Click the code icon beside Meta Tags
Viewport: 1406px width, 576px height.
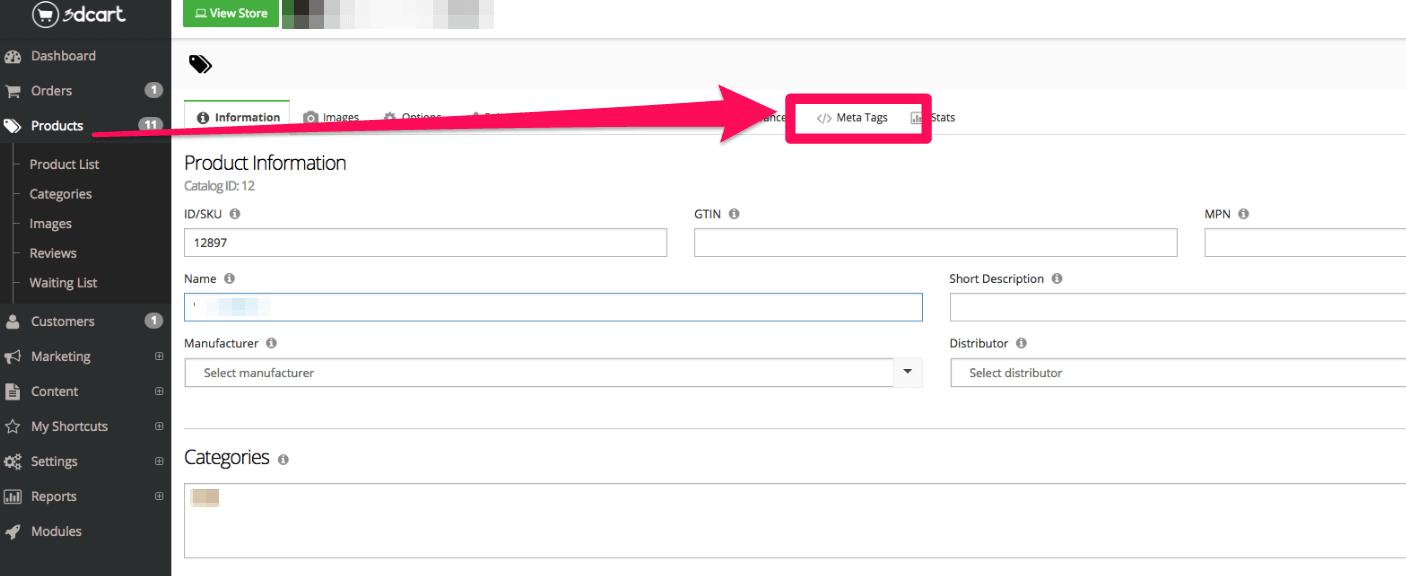coord(824,117)
